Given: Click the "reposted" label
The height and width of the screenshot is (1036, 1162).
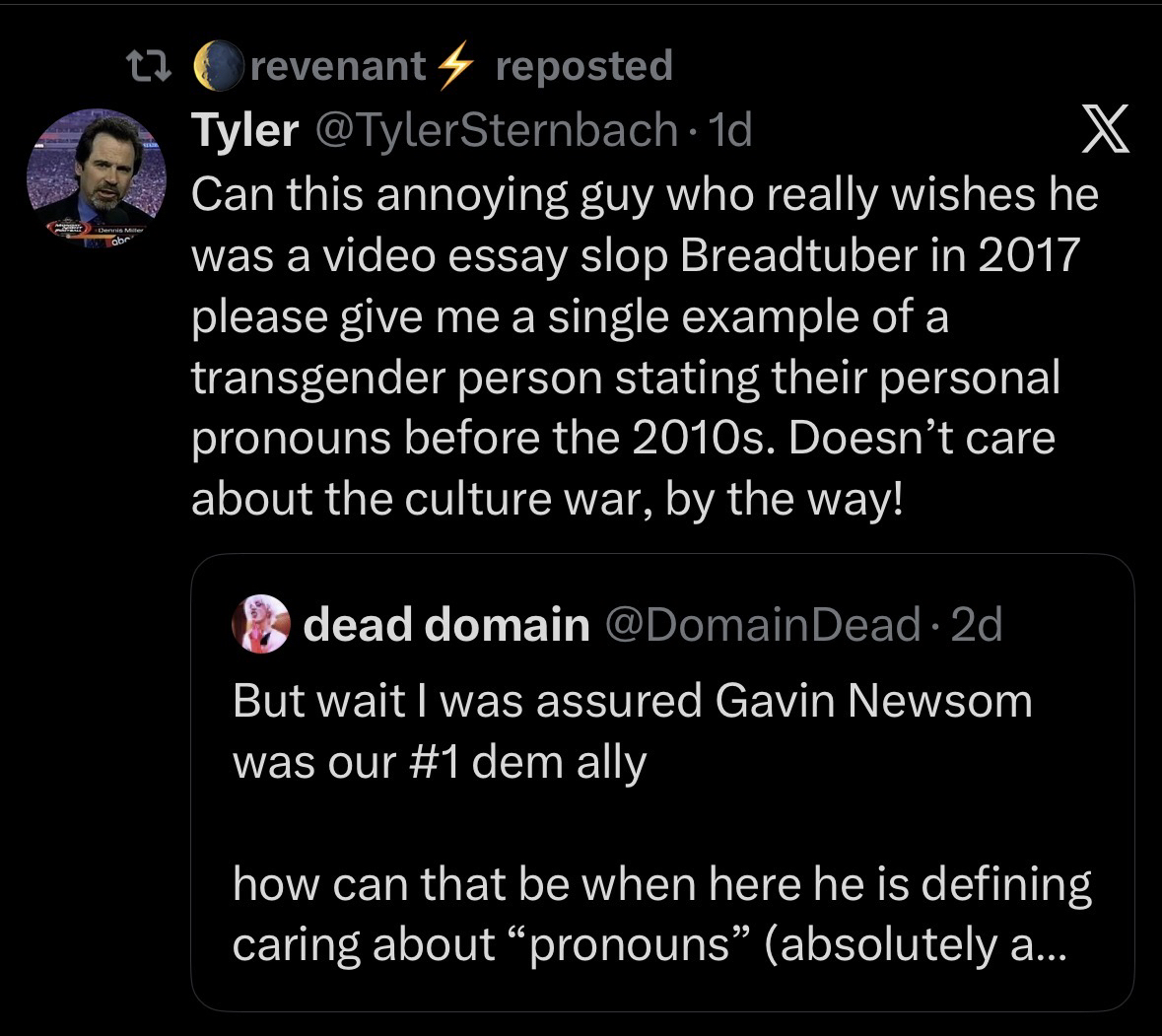Looking at the screenshot, I should coord(583,66).
